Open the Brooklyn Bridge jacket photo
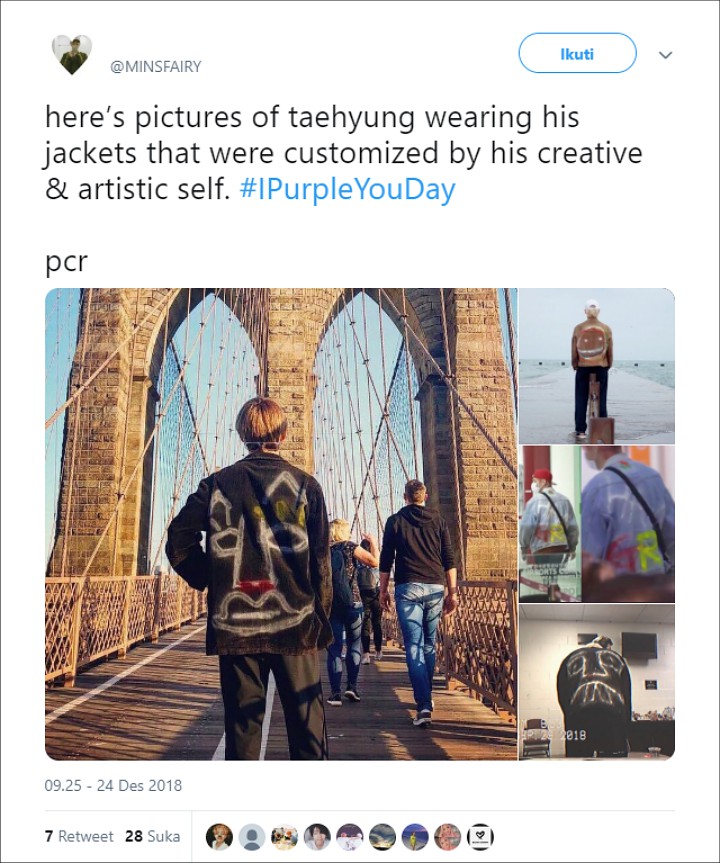Image resolution: width=720 pixels, height=863 pixels. tap(281, 524)
